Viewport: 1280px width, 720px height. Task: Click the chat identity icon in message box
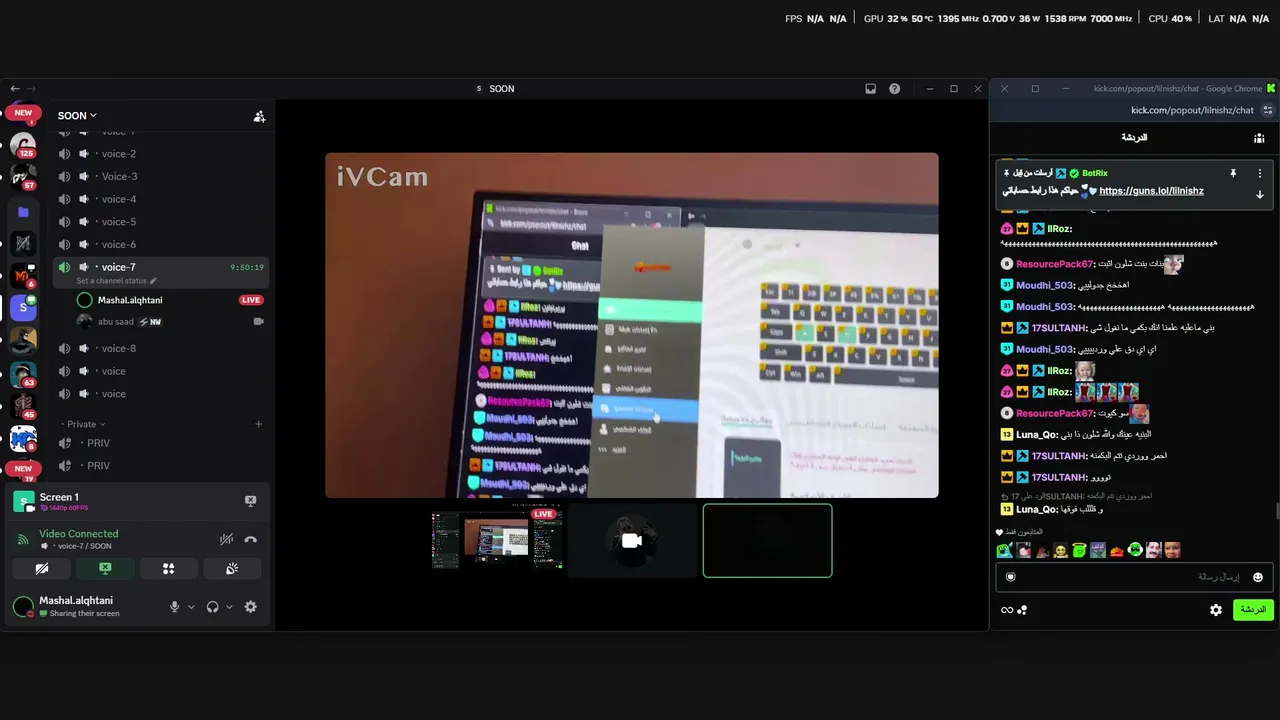(1010, 577)
